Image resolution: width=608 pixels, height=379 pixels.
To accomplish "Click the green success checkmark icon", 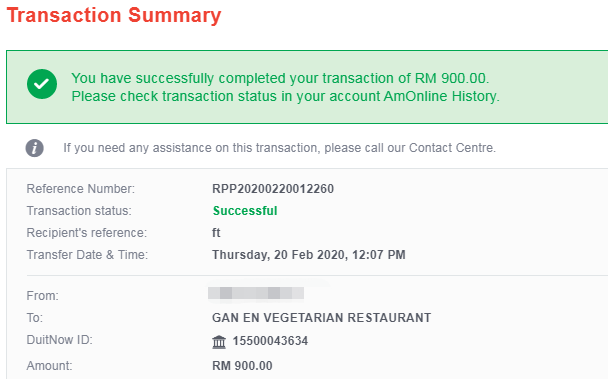I will coord(42,84).
